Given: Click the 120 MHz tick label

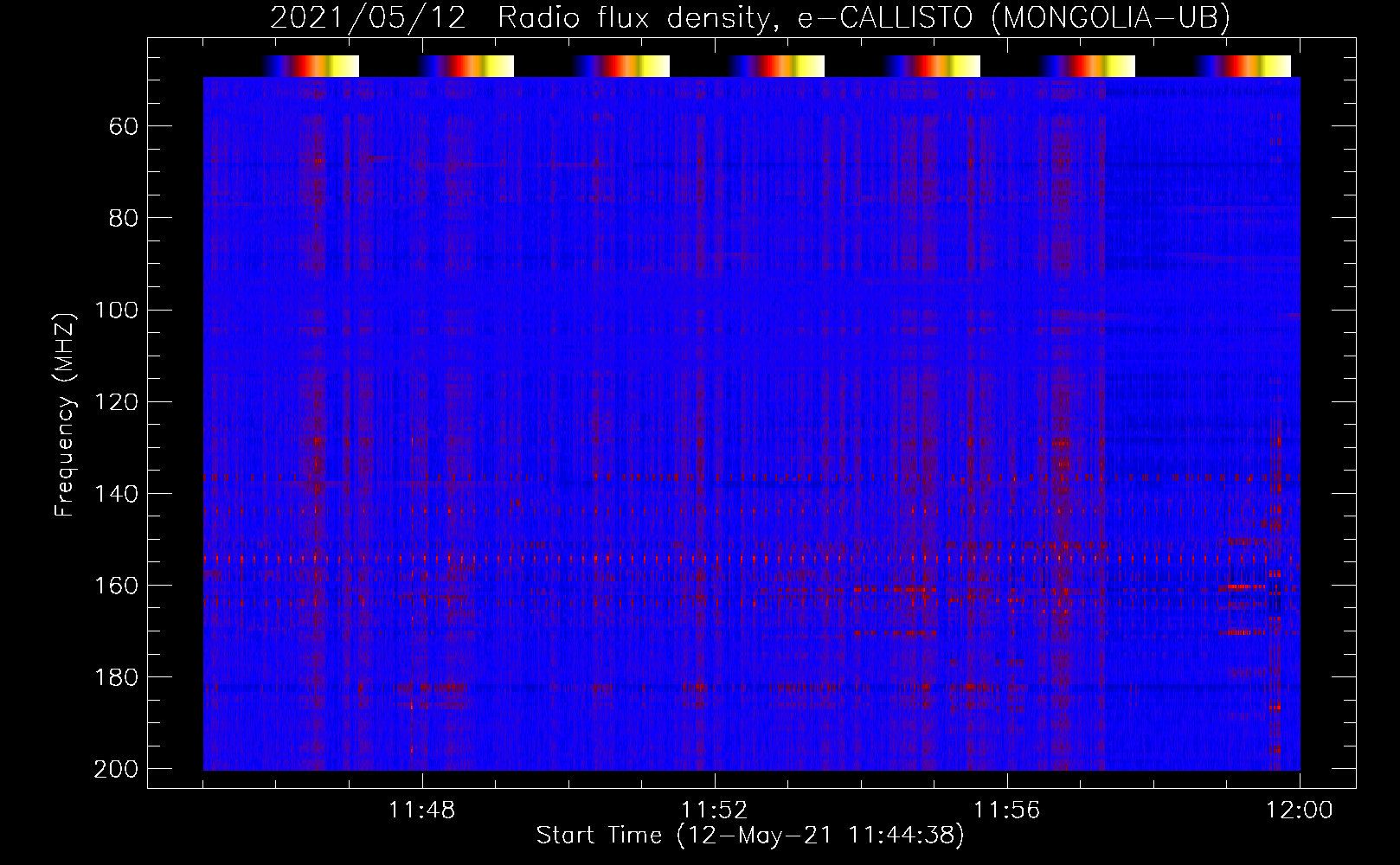Looking at the screenshot, I should pyautogui.click(x=116, y=402).
